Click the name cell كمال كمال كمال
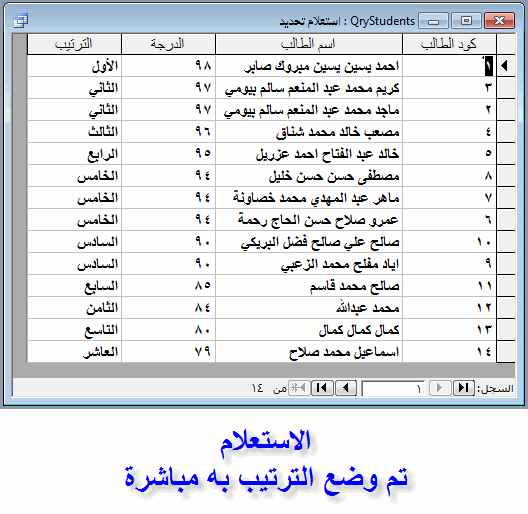This screenshot has width=528, height=514. pyautogui.click(x=309, y=330)
